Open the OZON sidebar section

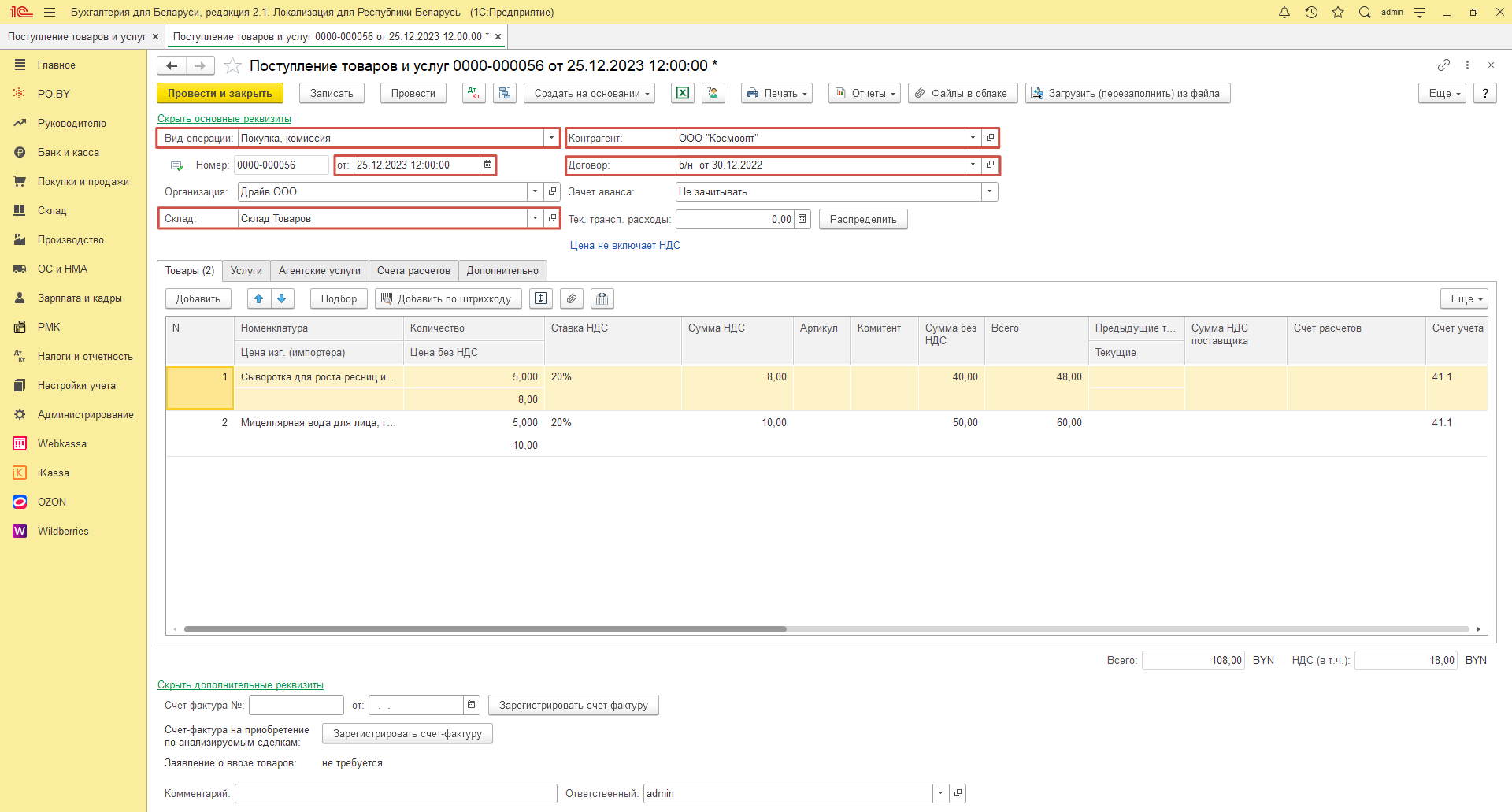52,502
